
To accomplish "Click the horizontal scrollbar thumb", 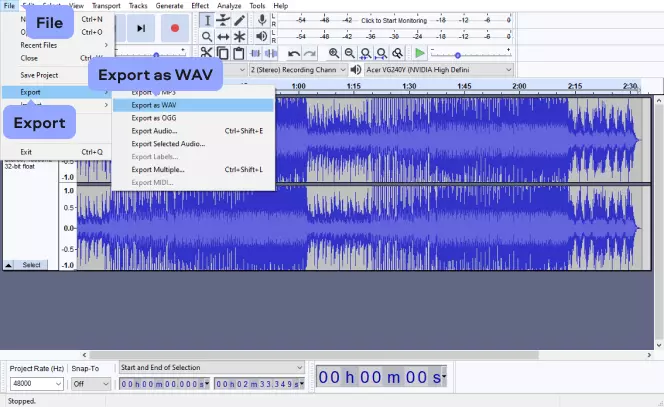I will pos(314,355).
